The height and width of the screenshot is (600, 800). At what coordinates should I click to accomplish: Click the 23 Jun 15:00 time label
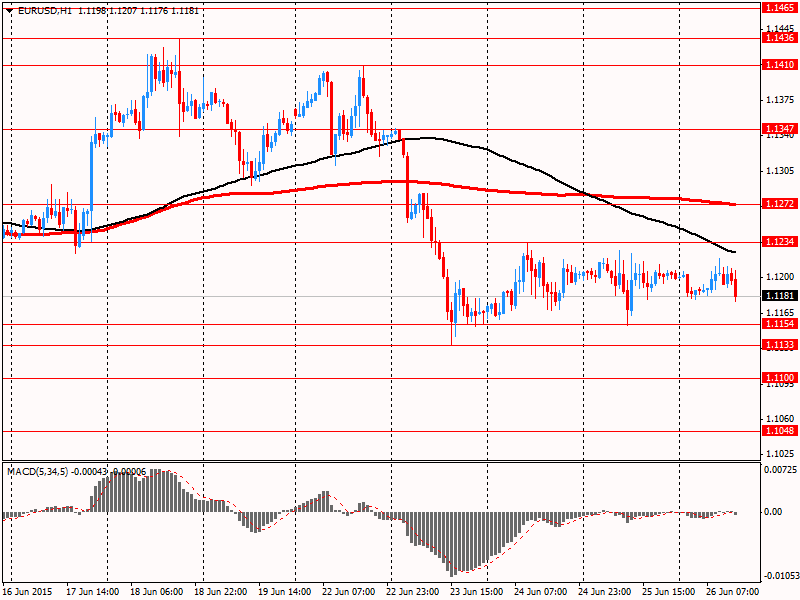coord(477,592)
